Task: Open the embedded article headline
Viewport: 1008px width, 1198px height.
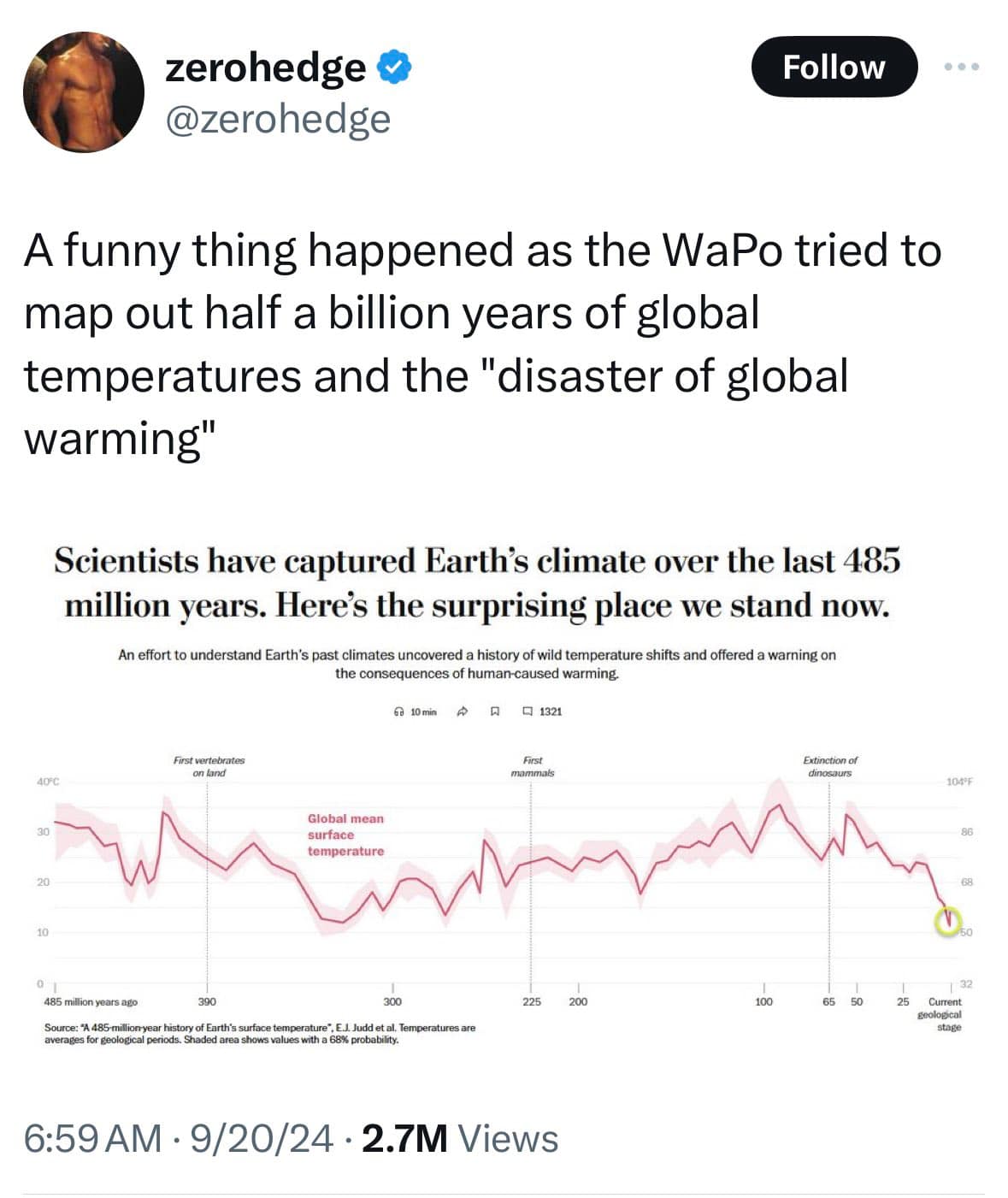Action: 477,583
